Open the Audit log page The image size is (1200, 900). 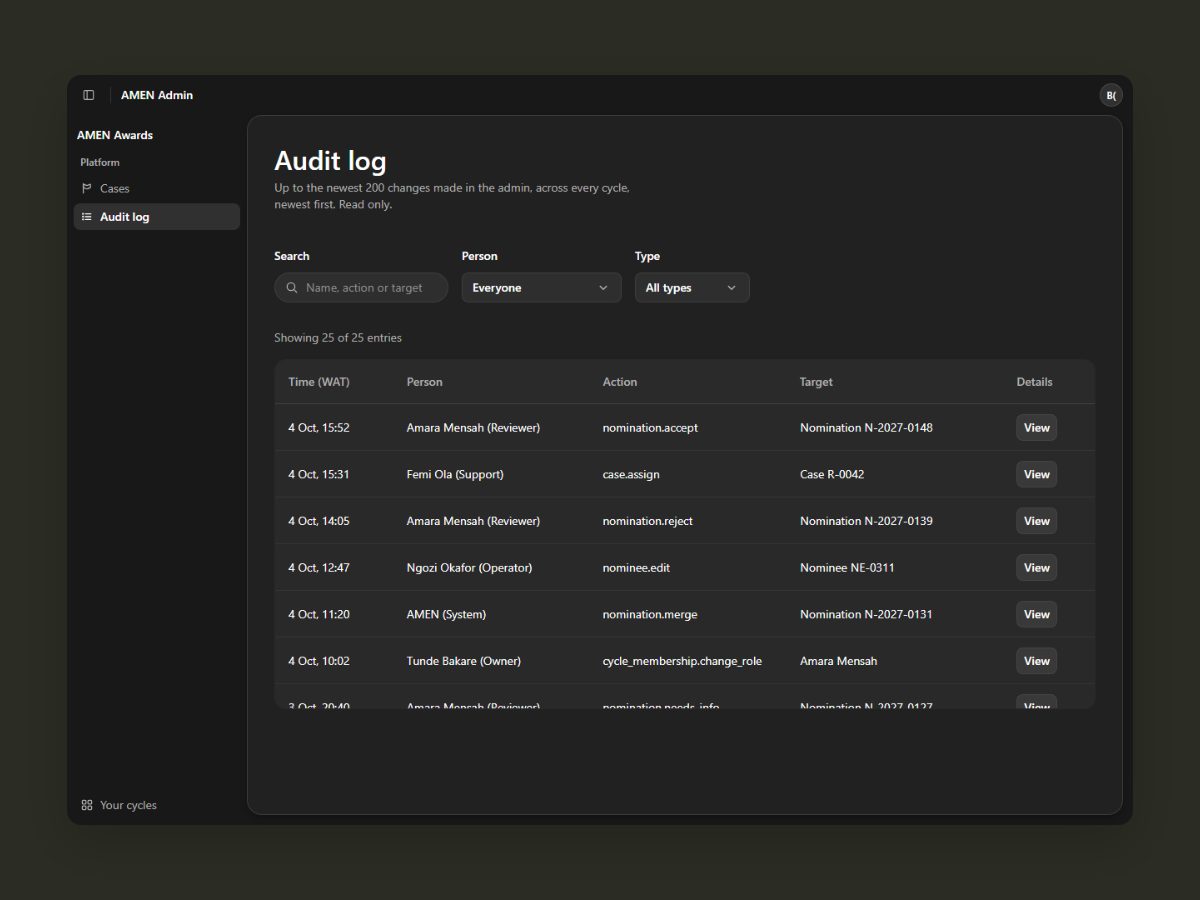157,217
